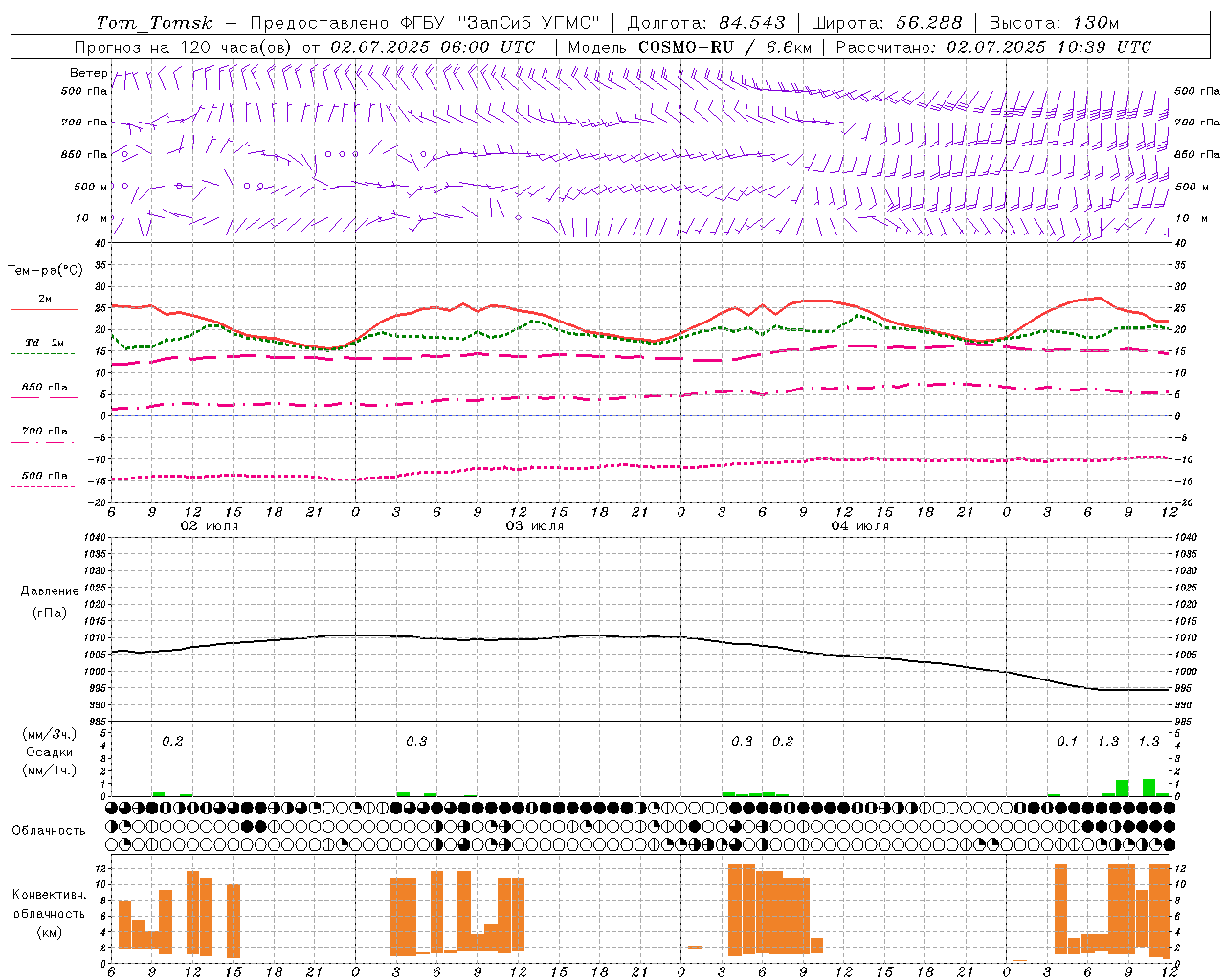Click the Осадки precipitation label
The width and height of the screenshot is (1225, 980).
tap(50, 752)
